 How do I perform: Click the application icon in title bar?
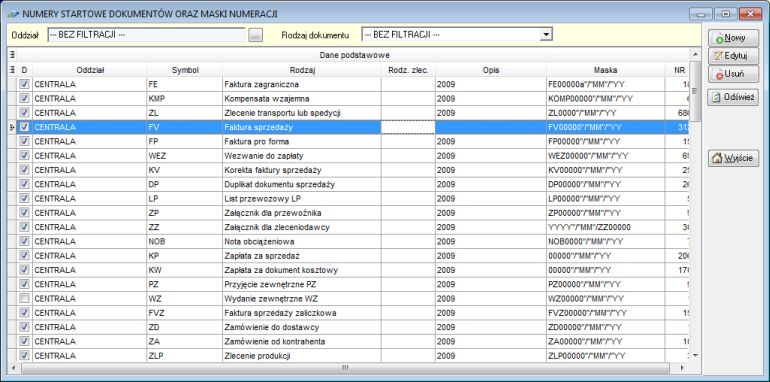click(14, 14)
